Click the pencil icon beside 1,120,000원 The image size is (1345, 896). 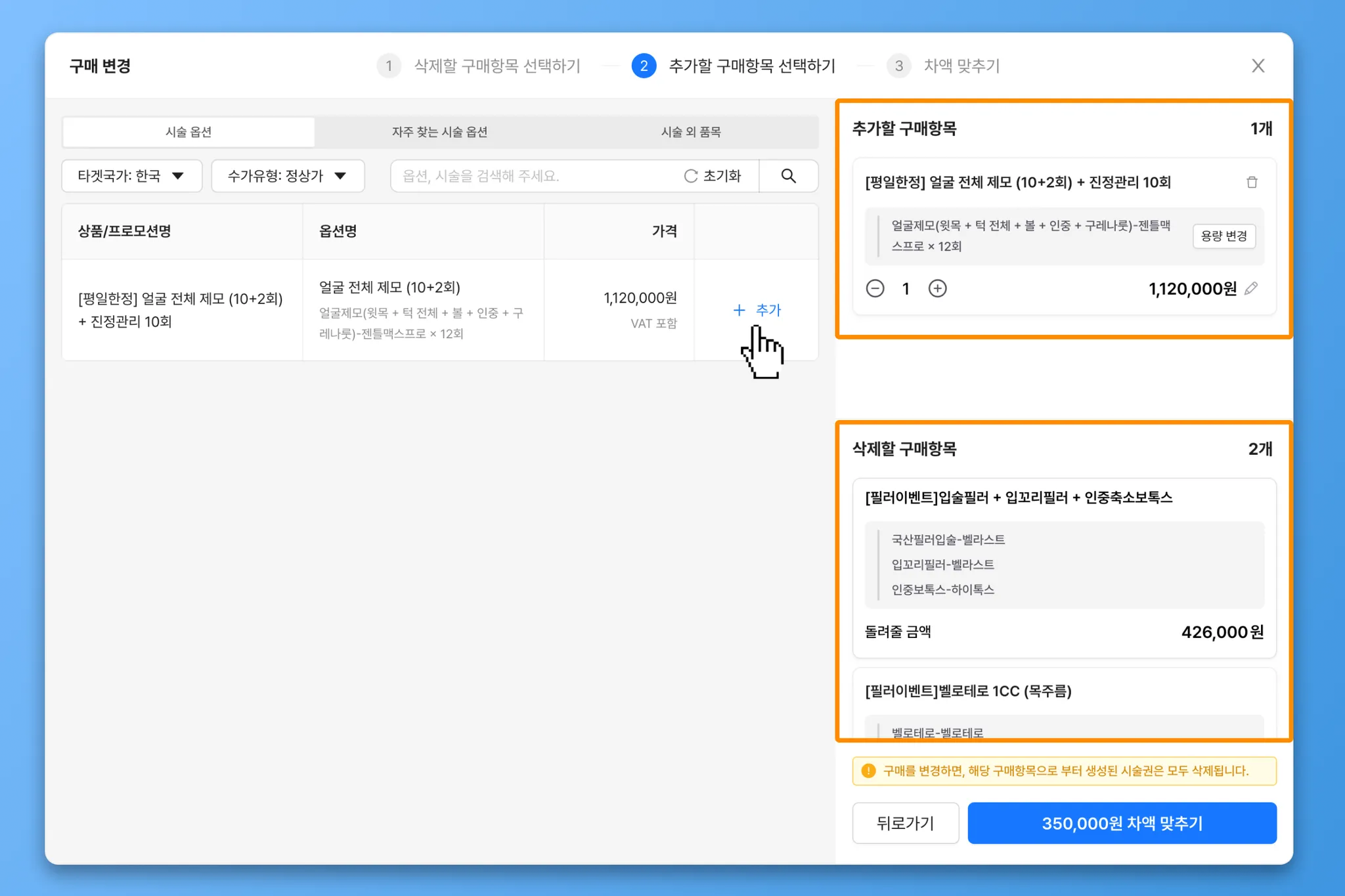1251,288
